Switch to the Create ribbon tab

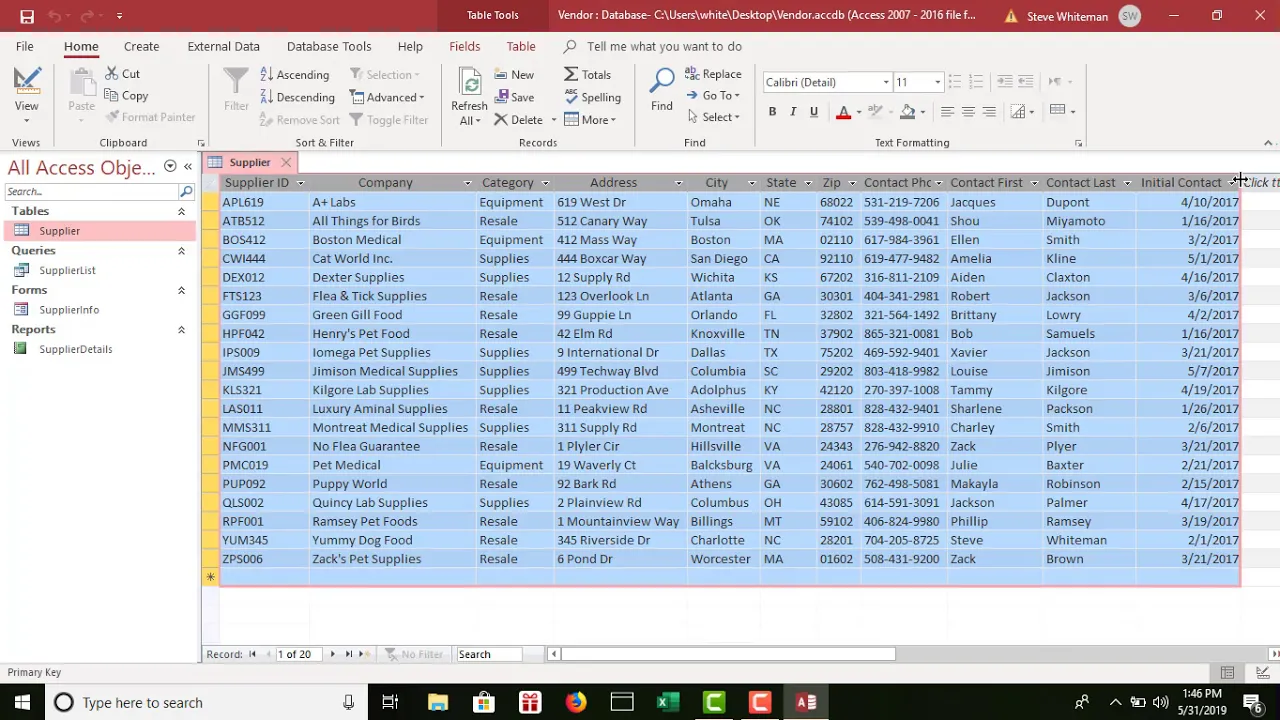pos(141,46)
